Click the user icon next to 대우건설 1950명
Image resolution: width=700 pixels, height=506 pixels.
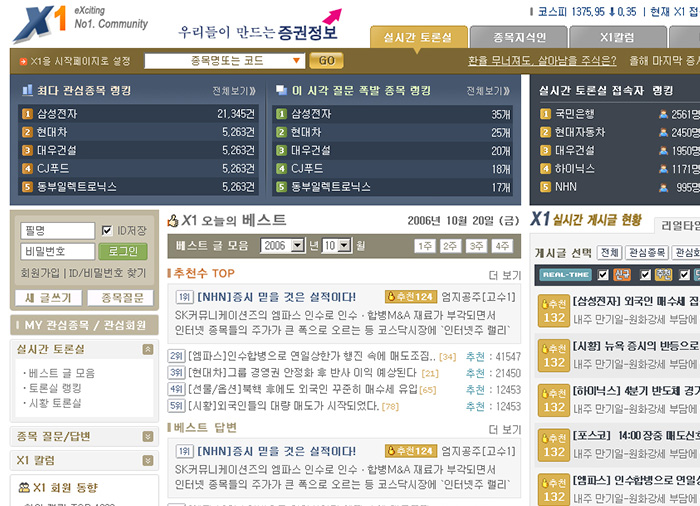663,151
